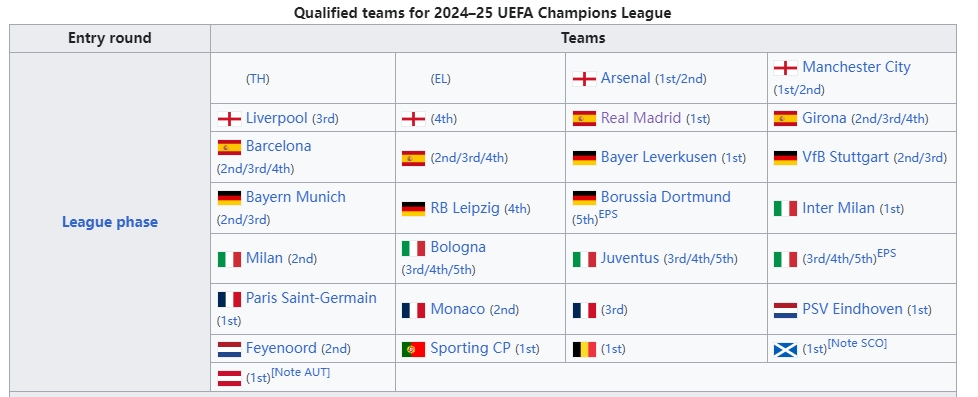Click the Germany flag next to Bayer Leverkusen
The image size is (978, 397).
pyautogui.click(x=584, y=157)
